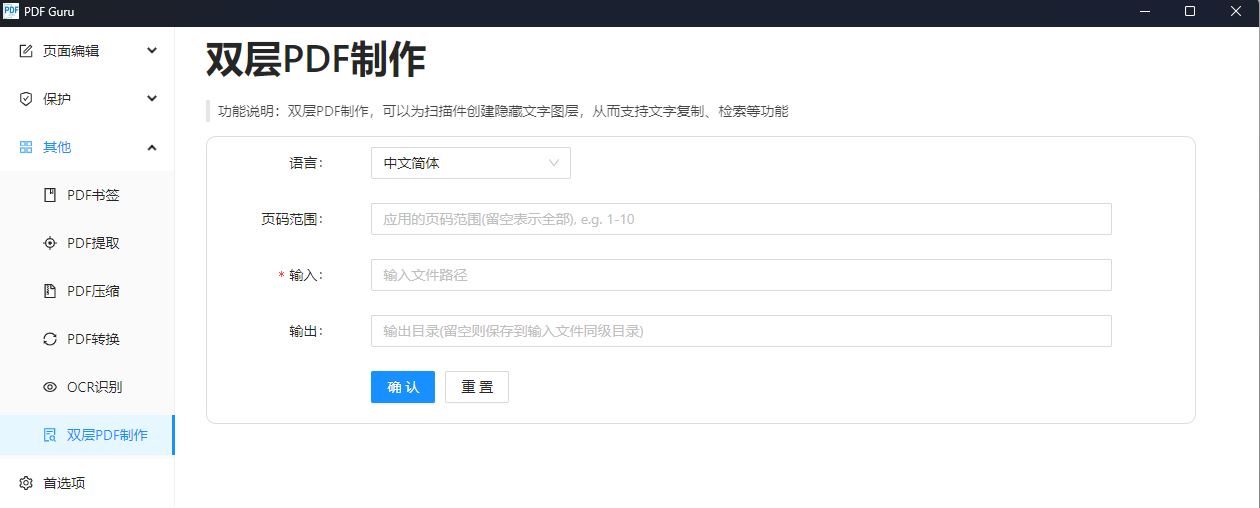The width and height of the screenshot is (1260, 508).
Task: Click the sync icon beside PDF转换
Action: [x=50, y=339]
